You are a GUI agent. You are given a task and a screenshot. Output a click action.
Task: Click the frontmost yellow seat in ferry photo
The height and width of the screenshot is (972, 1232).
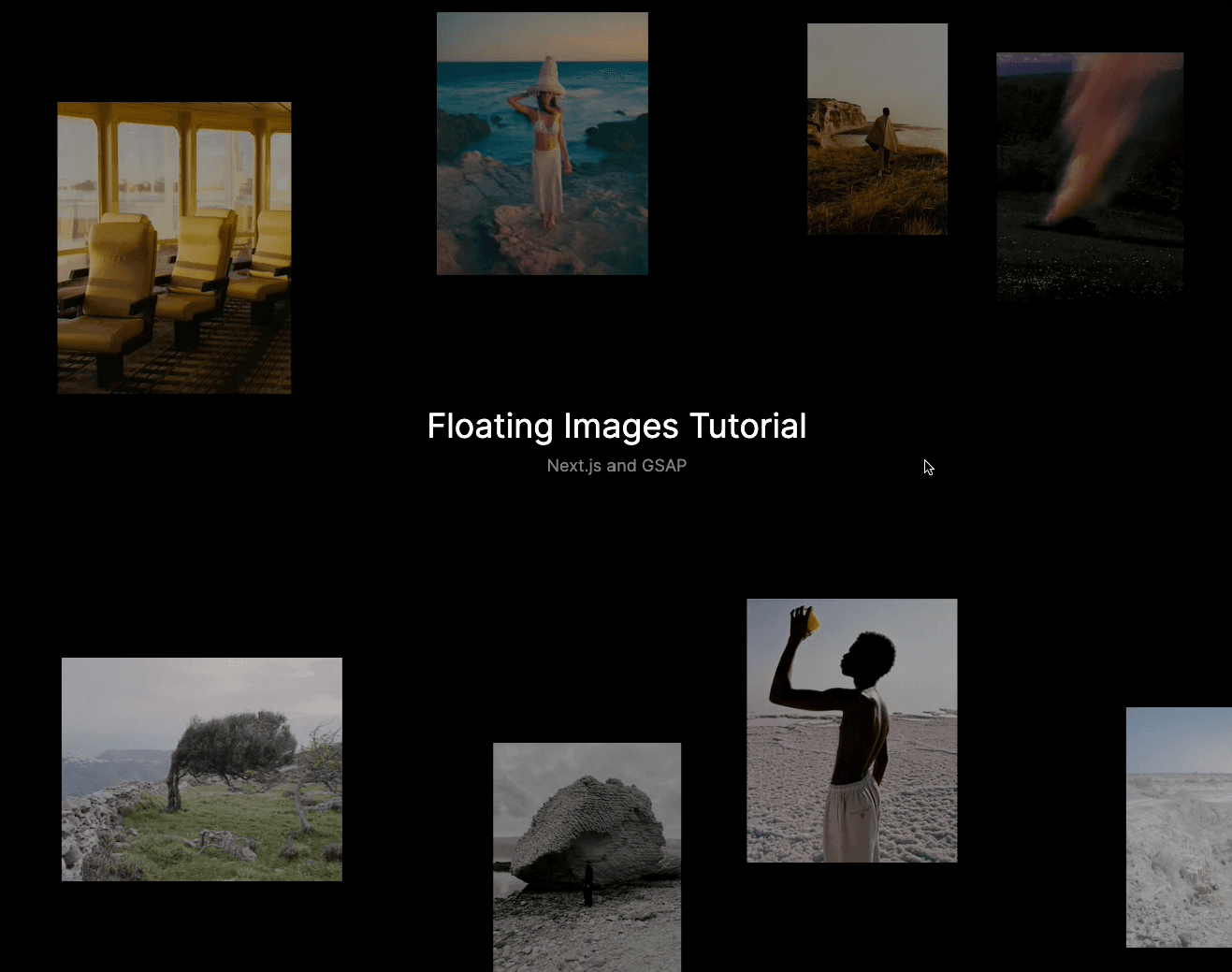pos(117,281)
